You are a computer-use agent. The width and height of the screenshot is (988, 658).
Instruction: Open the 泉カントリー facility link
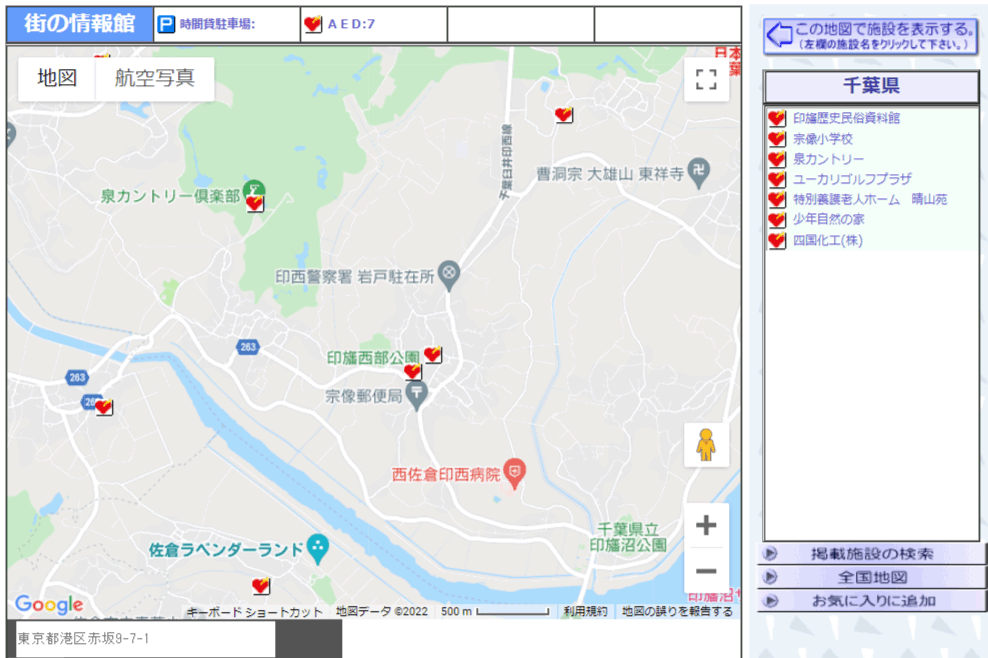[x=828, y=159]
